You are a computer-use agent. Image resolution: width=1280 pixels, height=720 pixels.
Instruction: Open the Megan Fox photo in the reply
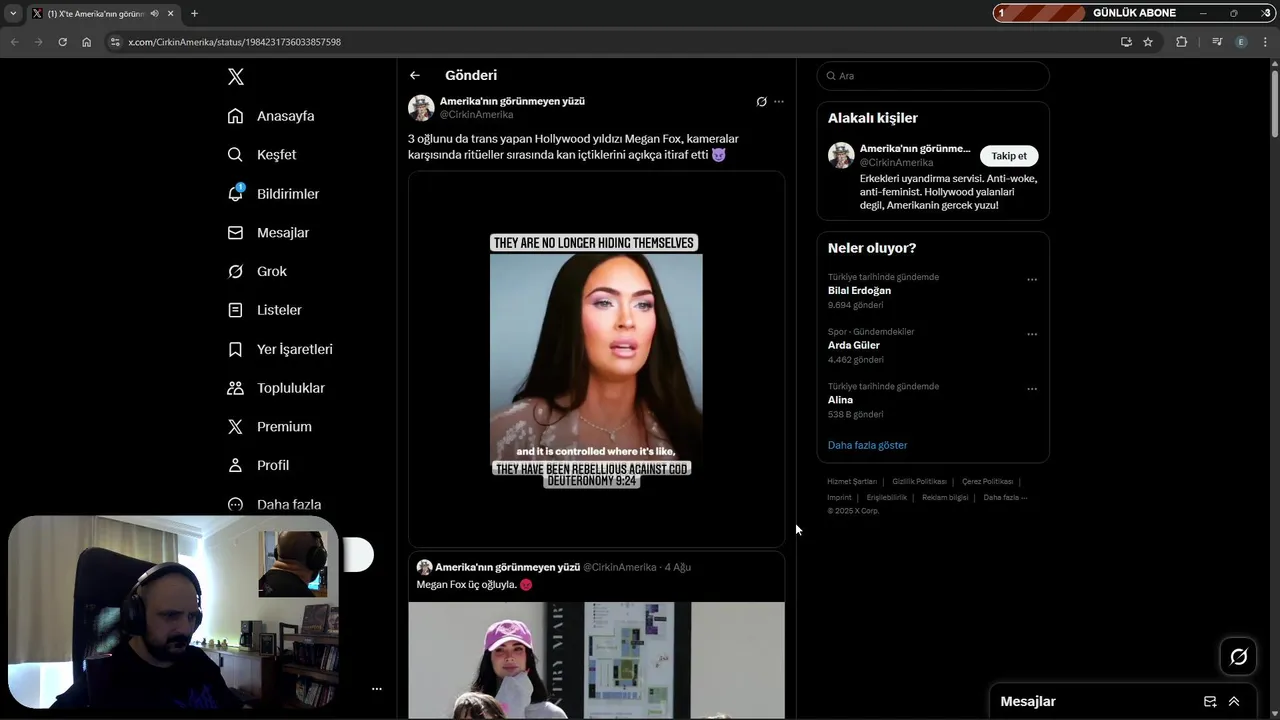[x=596, y=660]
